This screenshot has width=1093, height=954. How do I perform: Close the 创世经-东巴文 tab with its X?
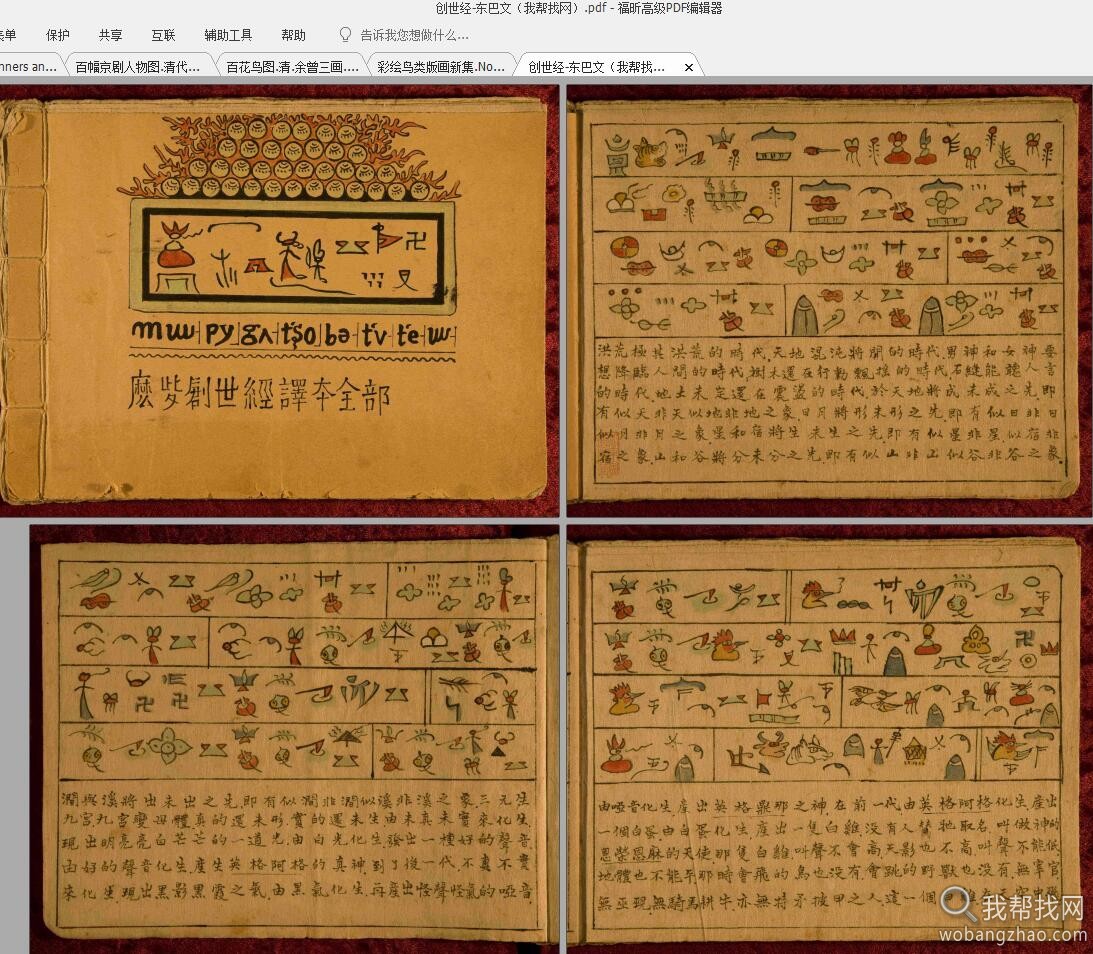689,68
